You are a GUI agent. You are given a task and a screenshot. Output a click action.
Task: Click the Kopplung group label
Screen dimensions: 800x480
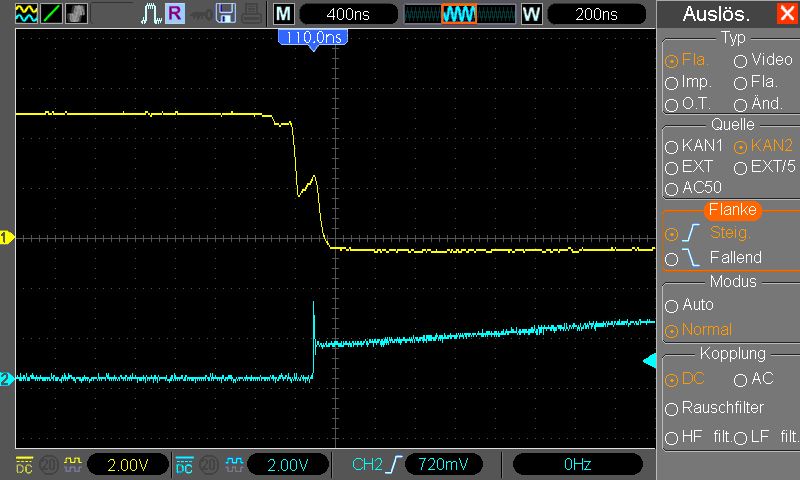tap(733, 353)
